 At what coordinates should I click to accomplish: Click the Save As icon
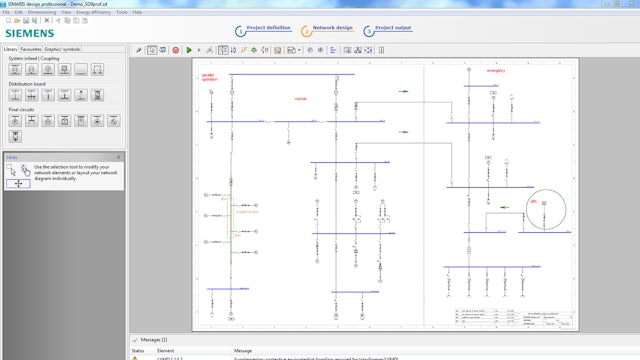pos(35,20)
